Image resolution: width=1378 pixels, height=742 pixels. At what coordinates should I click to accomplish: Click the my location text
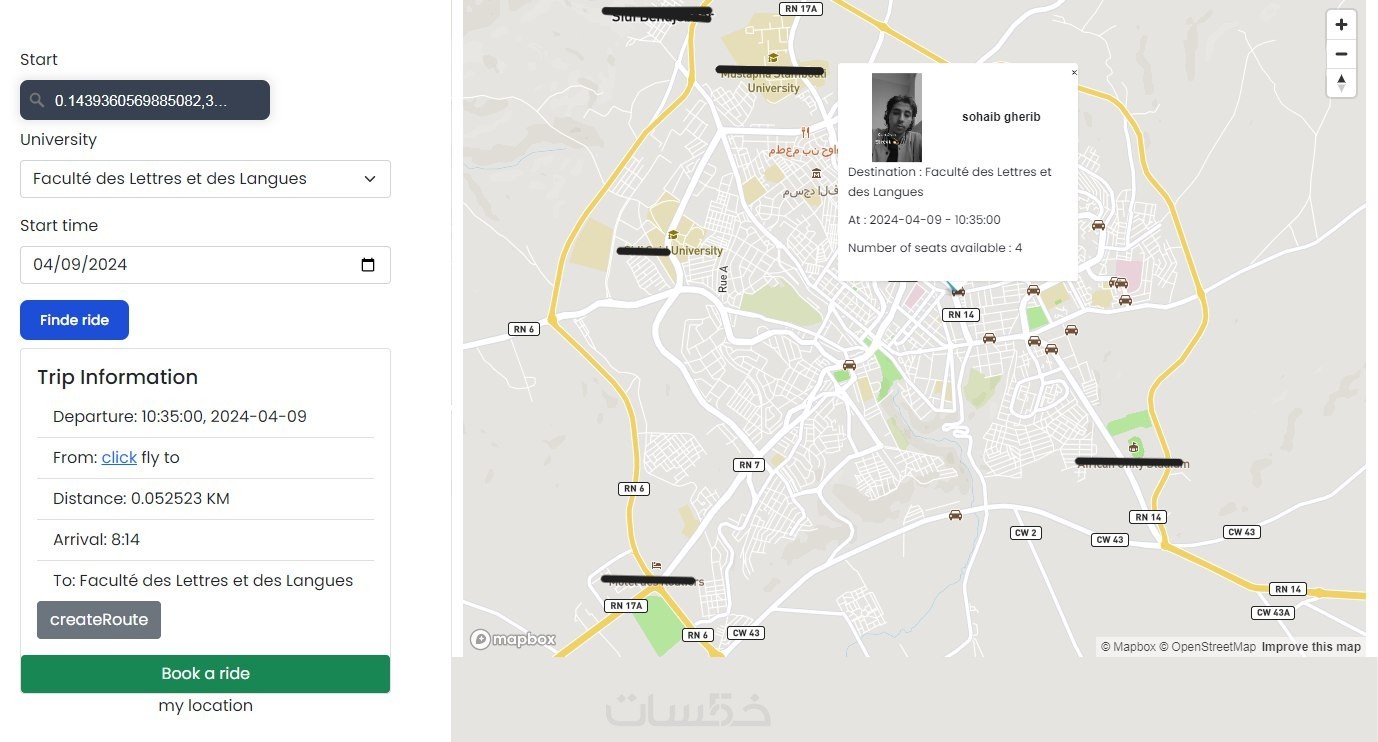pyautogui.click(x=205, y=706)
